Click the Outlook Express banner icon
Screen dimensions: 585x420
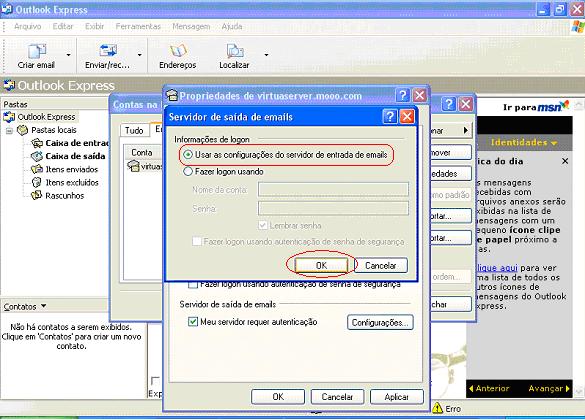click(x=9, y=85)
